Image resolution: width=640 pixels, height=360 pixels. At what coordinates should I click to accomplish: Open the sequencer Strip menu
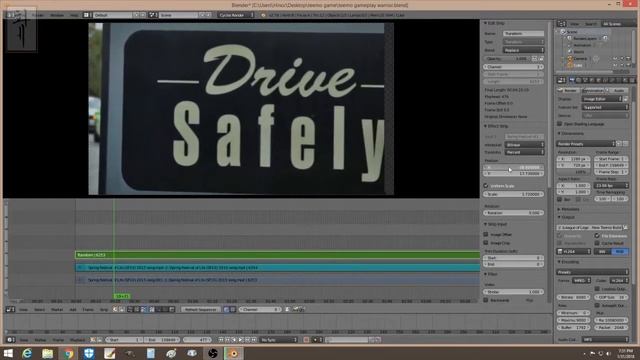pyautogui.click(x=104, y=309)
